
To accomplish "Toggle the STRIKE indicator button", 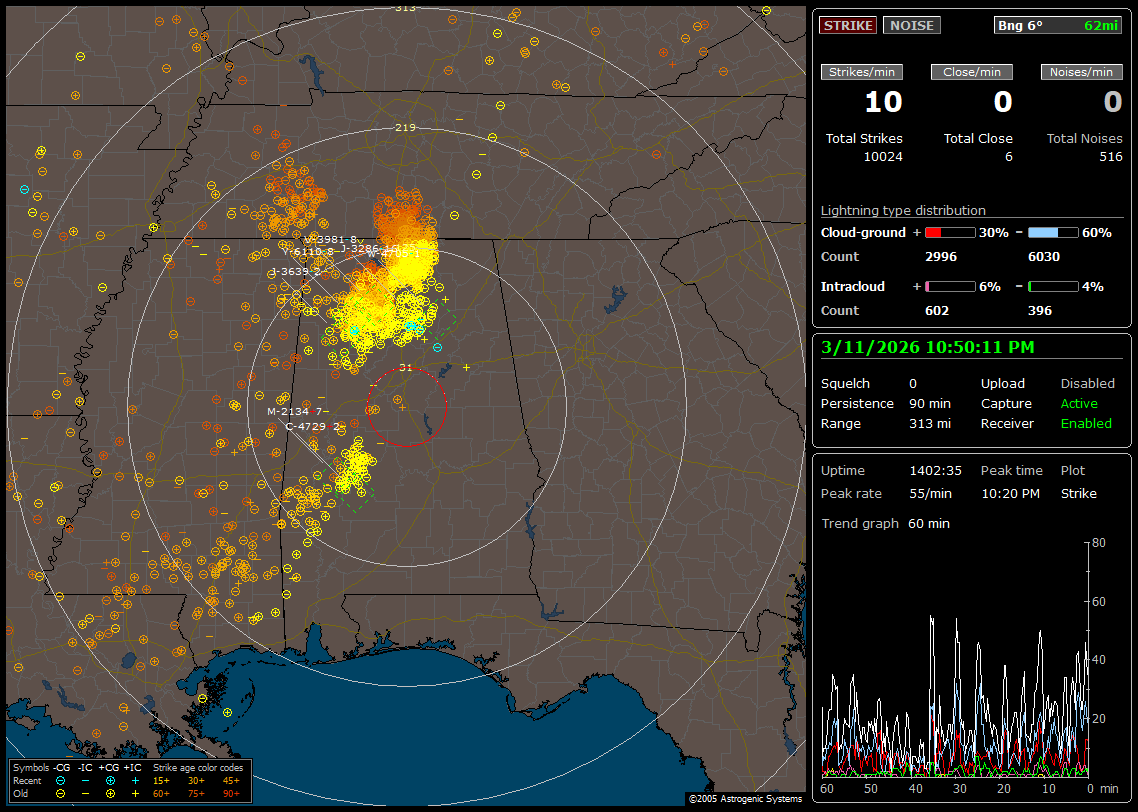I will [848, 25].
